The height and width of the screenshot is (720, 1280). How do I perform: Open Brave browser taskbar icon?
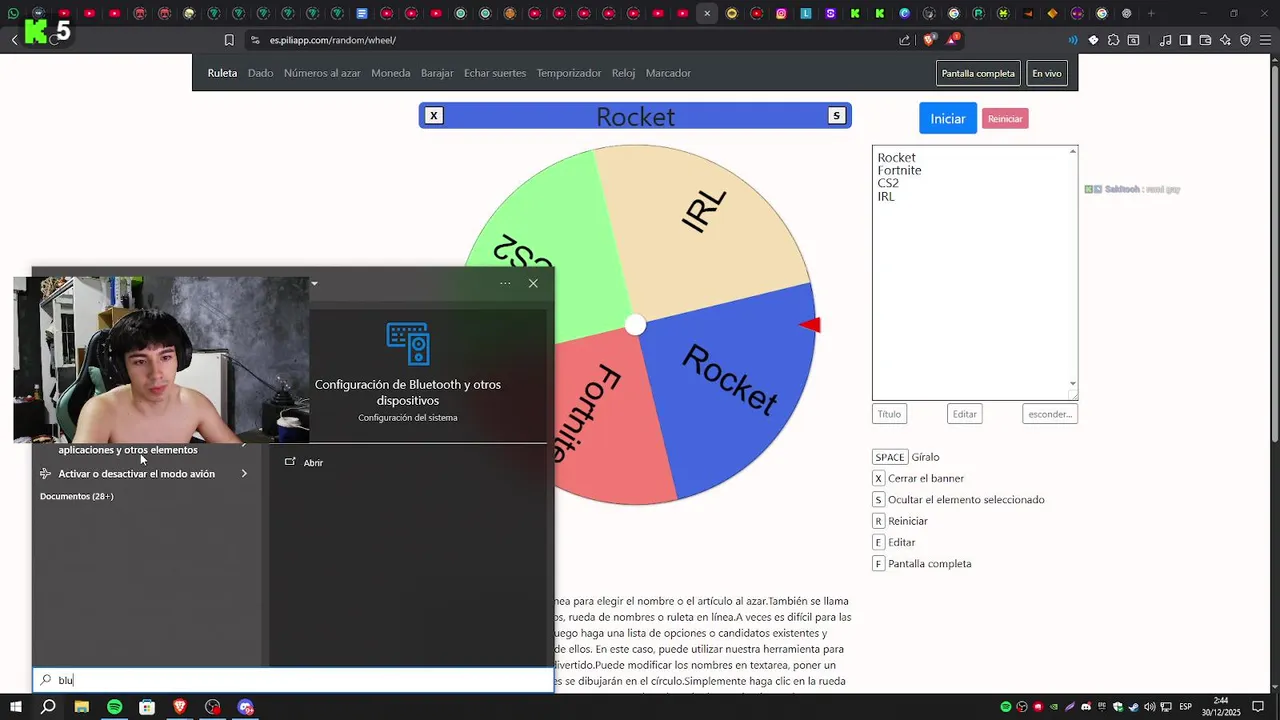point(180,707)
